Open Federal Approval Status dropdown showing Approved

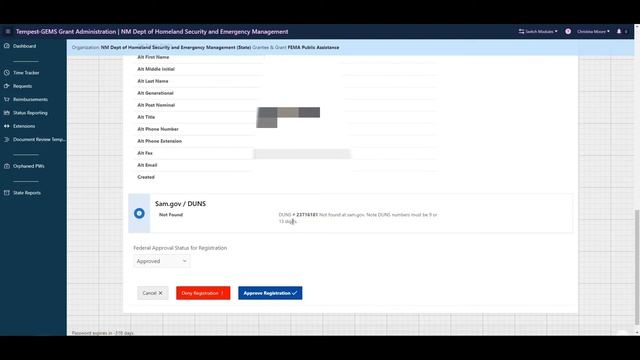[x=162, y=261]
